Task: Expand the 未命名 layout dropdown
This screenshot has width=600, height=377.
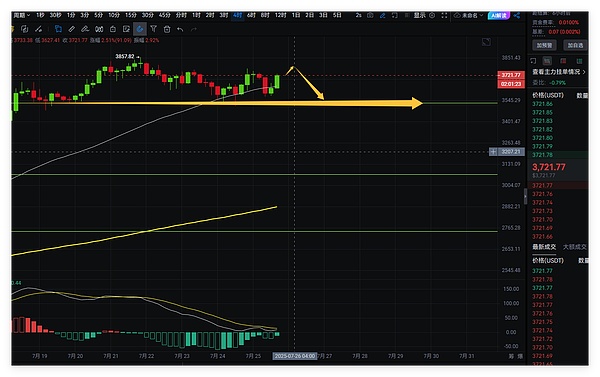Action: 469,15
